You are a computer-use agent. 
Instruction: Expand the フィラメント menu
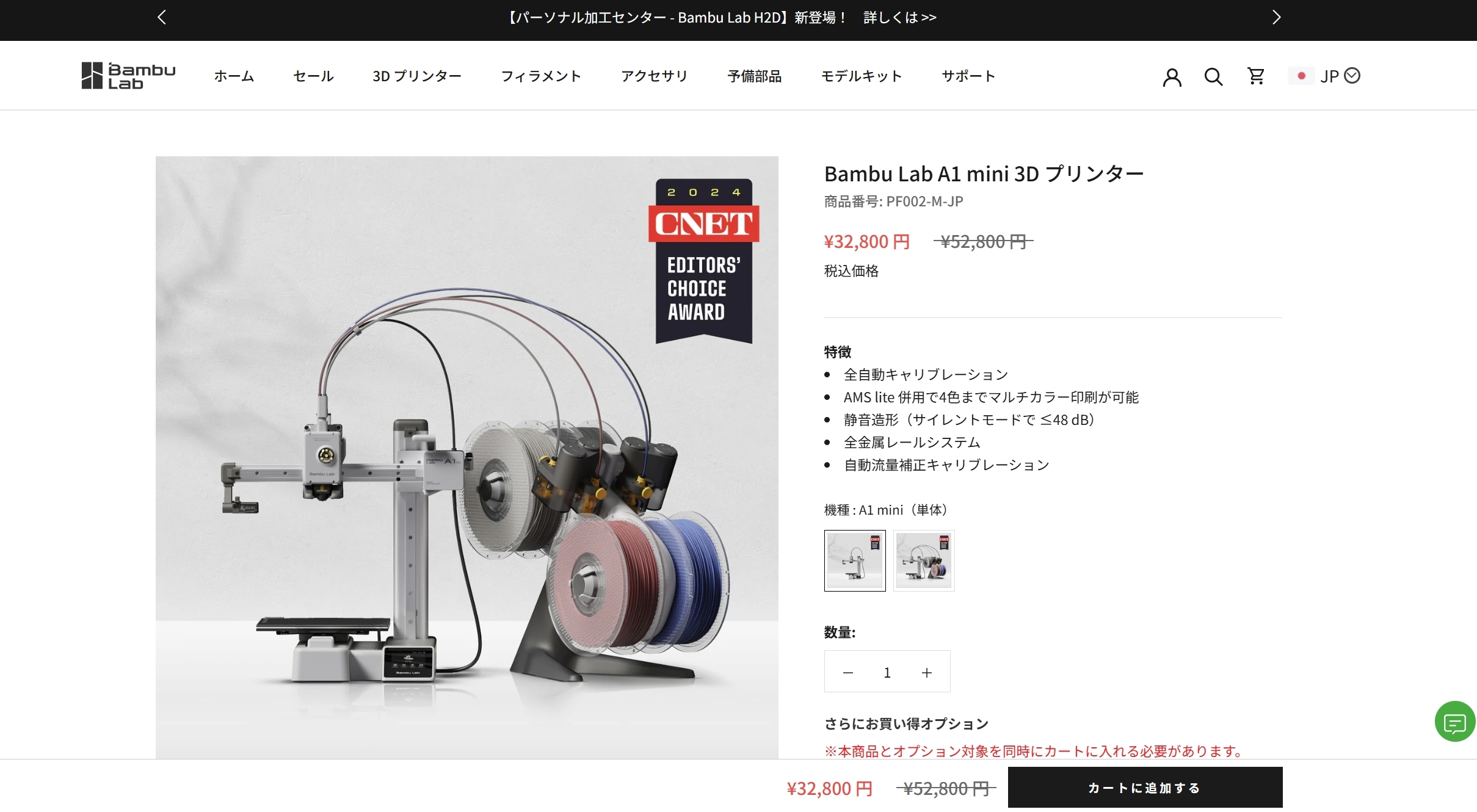click(x=541, y=76)
